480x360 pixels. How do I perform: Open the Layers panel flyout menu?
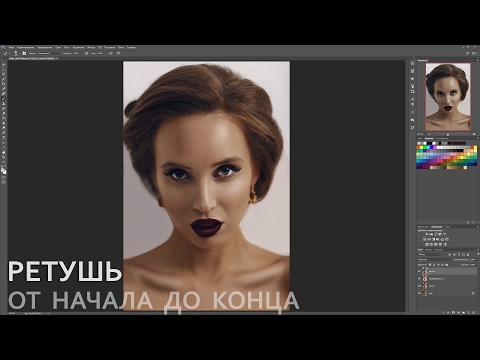478,249
